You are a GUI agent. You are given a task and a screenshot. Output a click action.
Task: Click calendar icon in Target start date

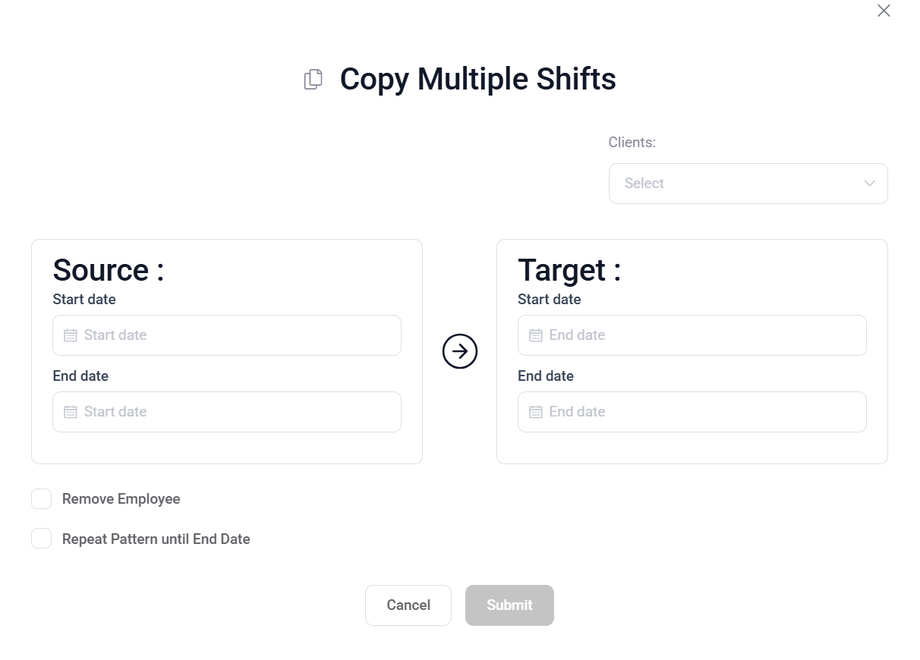pos(535,336)
